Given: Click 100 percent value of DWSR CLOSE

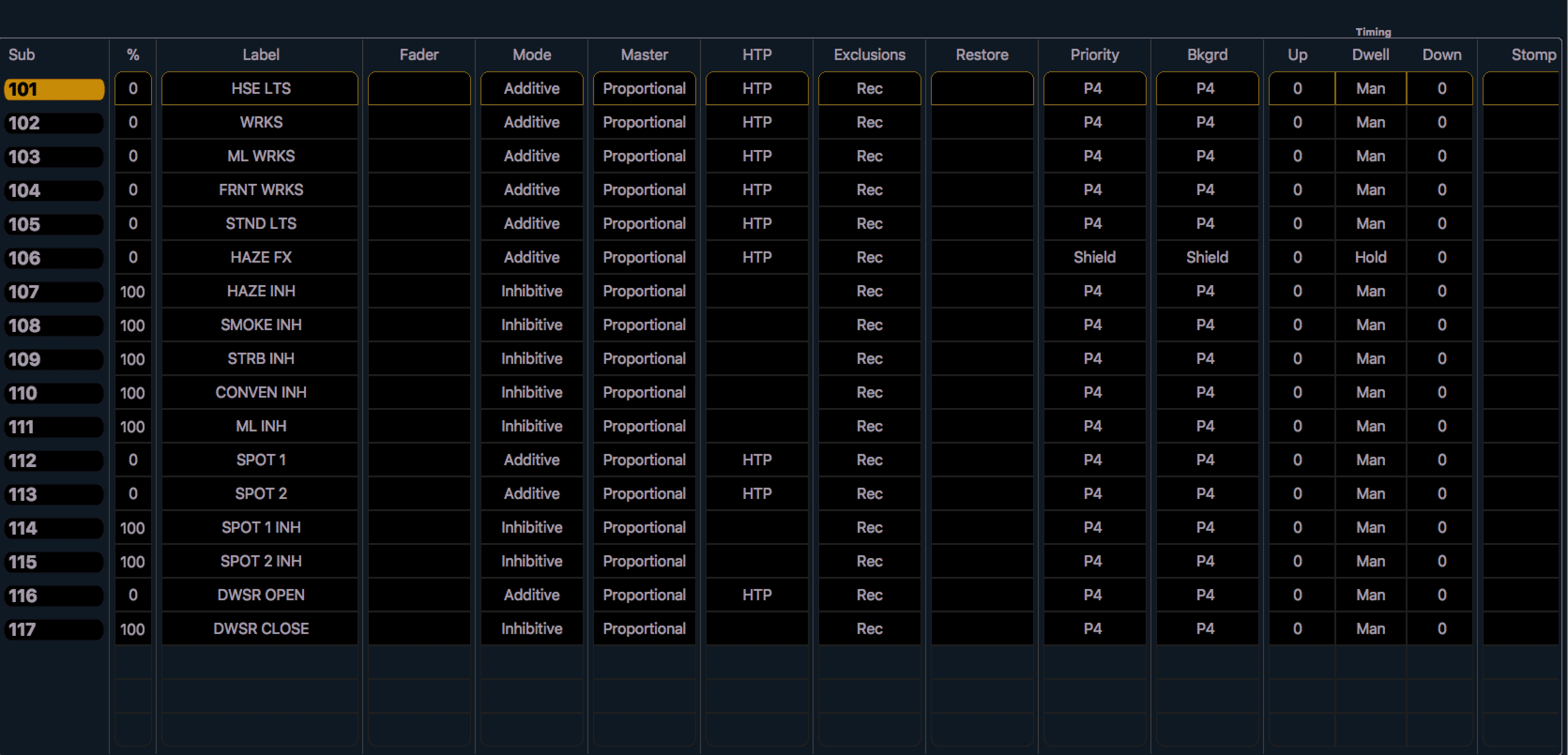Looking at the screenshot, I should pyautogui.click(x=133, y=629).
